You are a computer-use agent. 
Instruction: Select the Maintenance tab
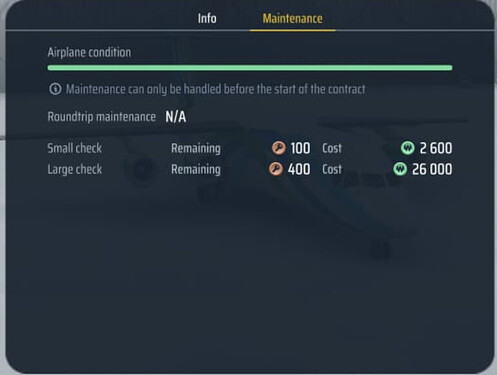pyautogui.click(x=292, y=18)
